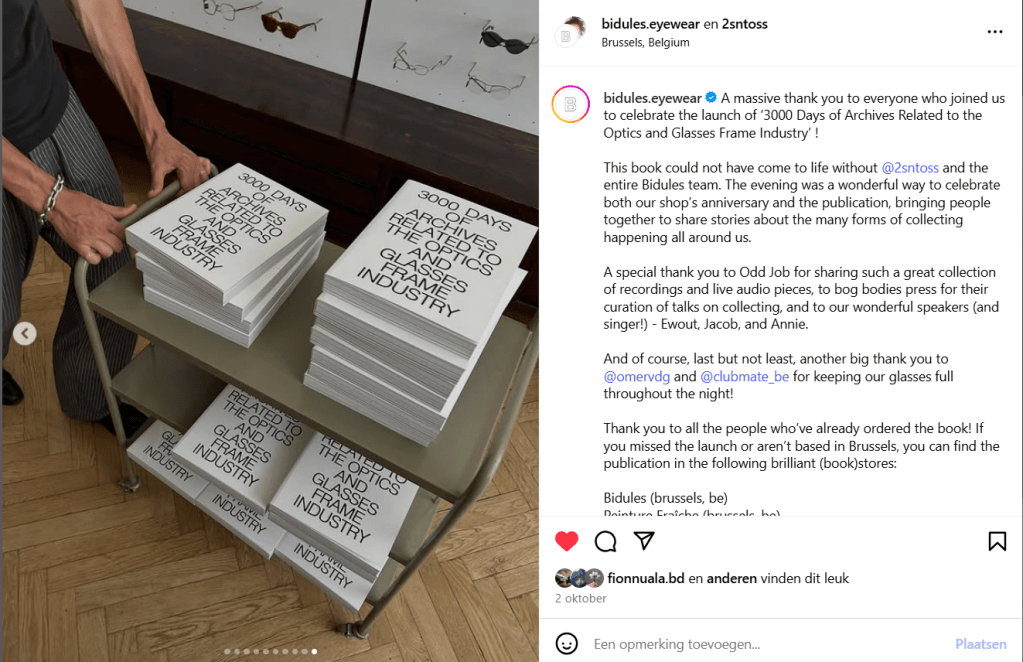Open the @omervdg mention link
The height and width of the screenshot is (662, 1023).
637,376
